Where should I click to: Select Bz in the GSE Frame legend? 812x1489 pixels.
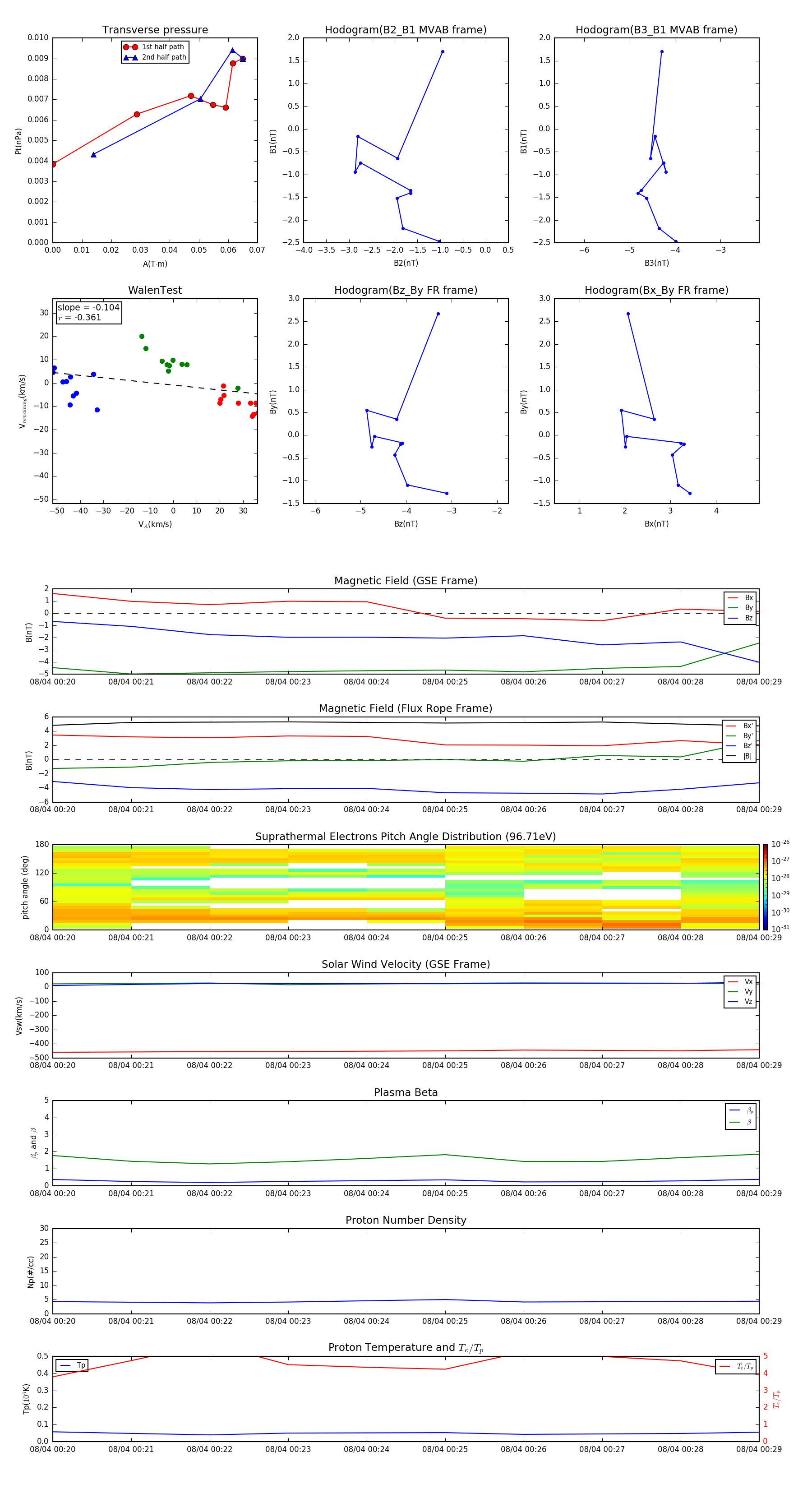tap(741, 618)
